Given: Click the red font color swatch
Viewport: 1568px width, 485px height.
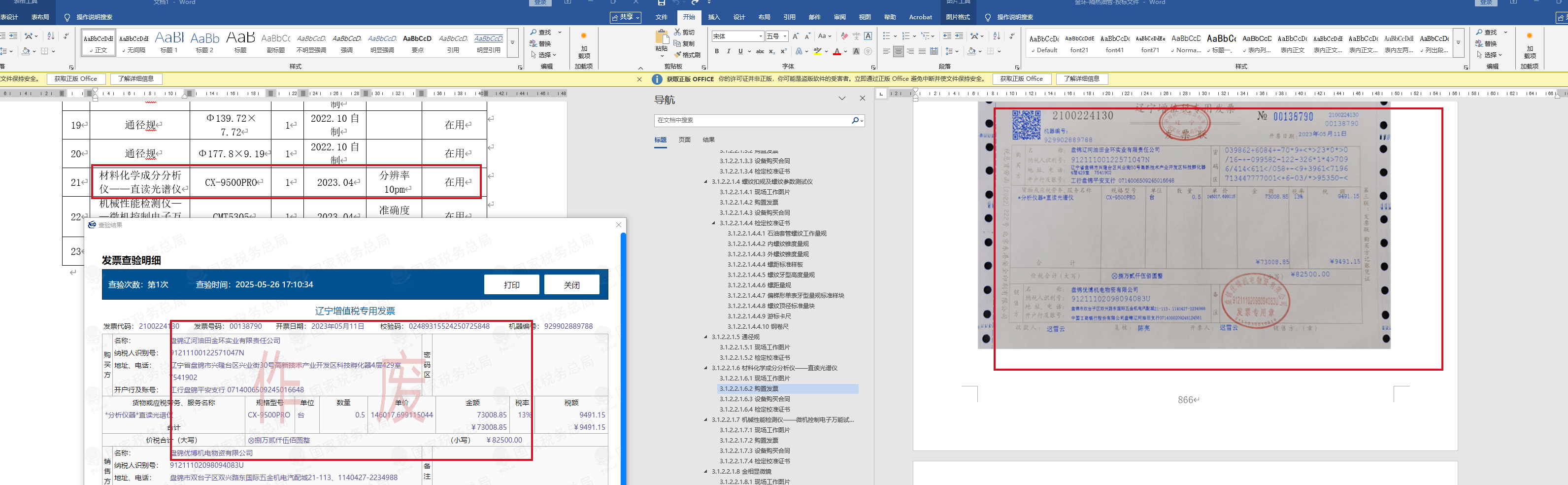Looking at the screenshot, I should [x=837, y=52].
